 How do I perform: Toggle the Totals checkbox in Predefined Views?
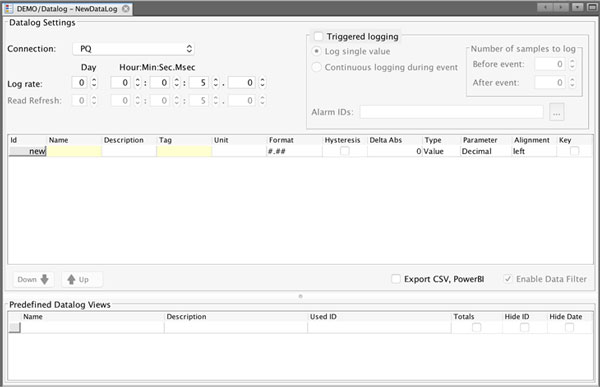click(x=476, y=327)
